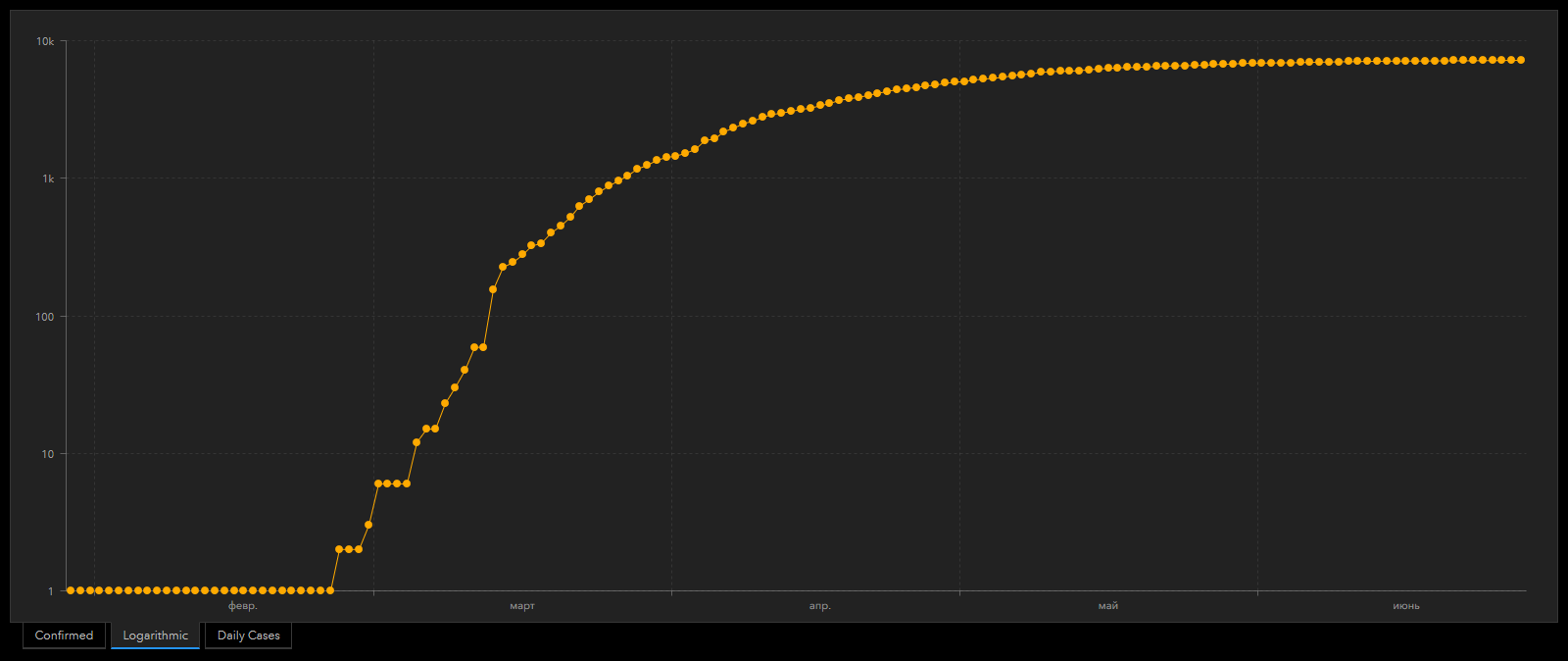Click the rightmost data point on the chart
The width and height of the screenshot is (1568, 661).
coord(1520,60)
